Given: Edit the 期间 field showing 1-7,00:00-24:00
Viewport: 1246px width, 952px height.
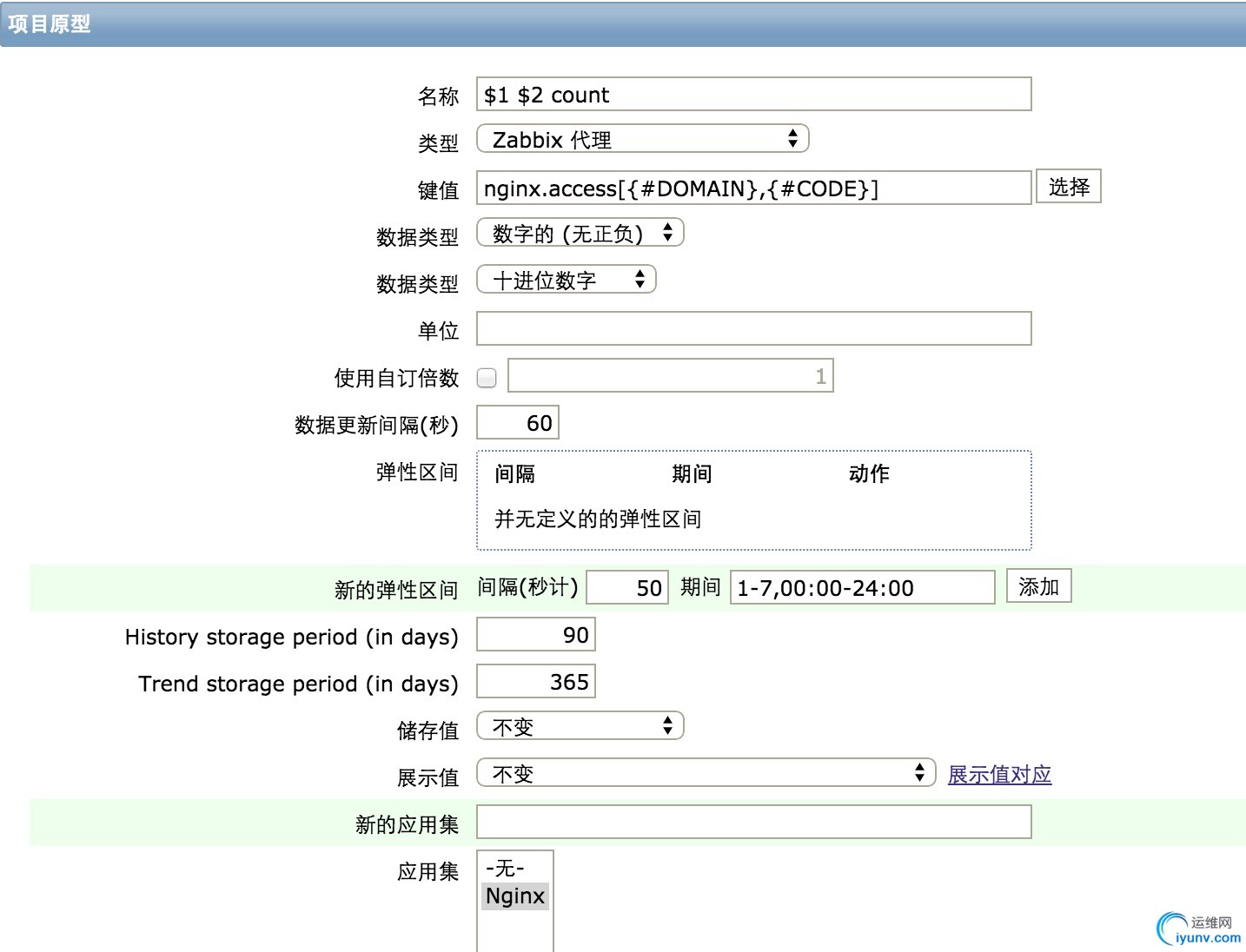Looking at the screenshot, I should tap(863, 588).
